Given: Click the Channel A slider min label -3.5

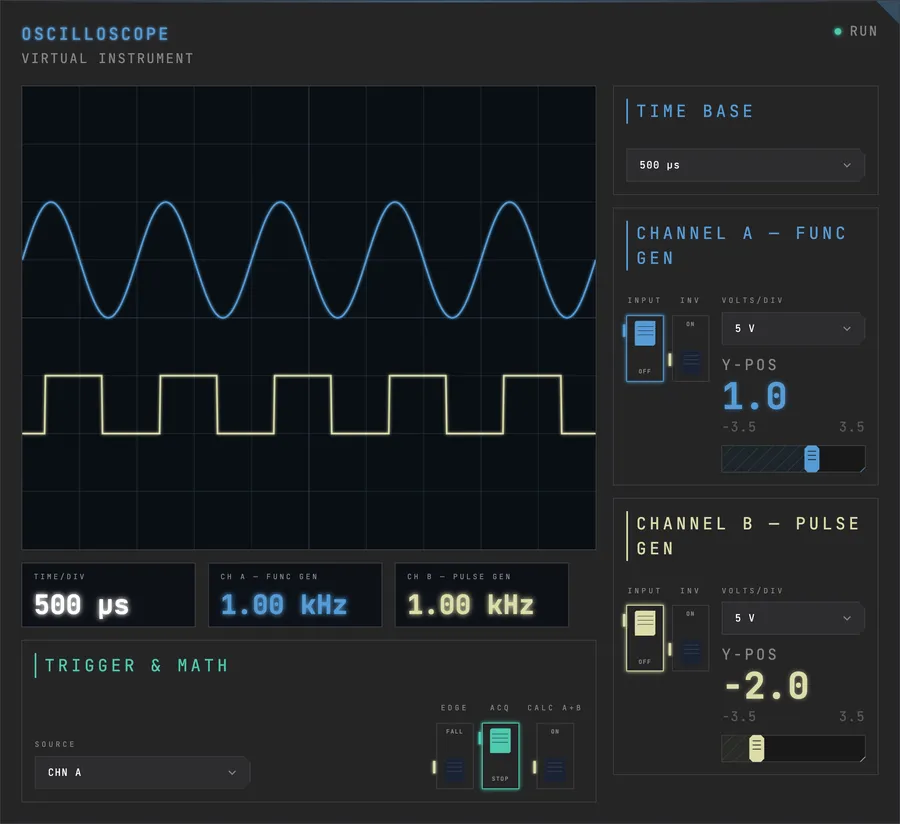Looking at the screenshot, I should 739,427.
